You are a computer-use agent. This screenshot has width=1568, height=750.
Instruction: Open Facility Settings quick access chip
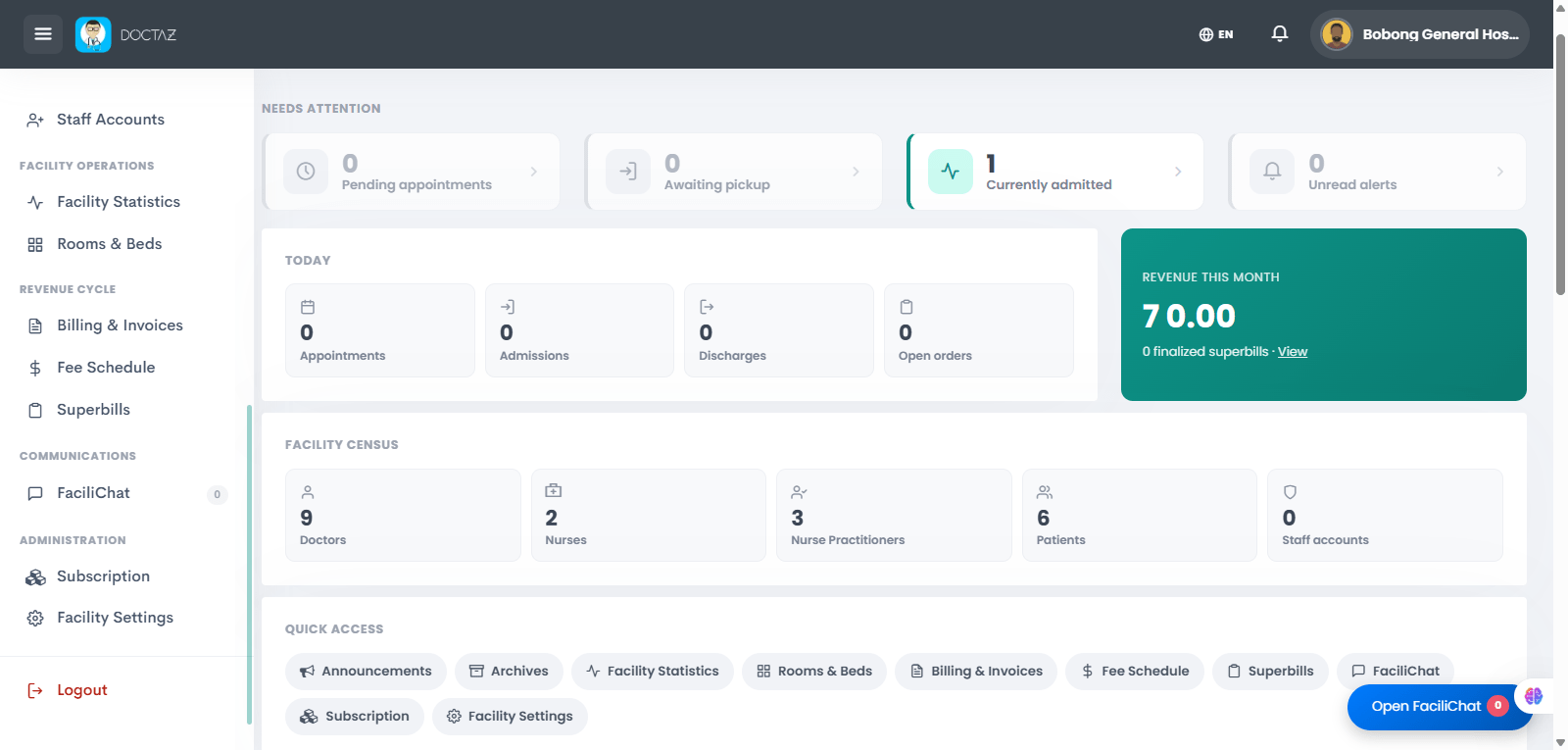pos(510,717)
